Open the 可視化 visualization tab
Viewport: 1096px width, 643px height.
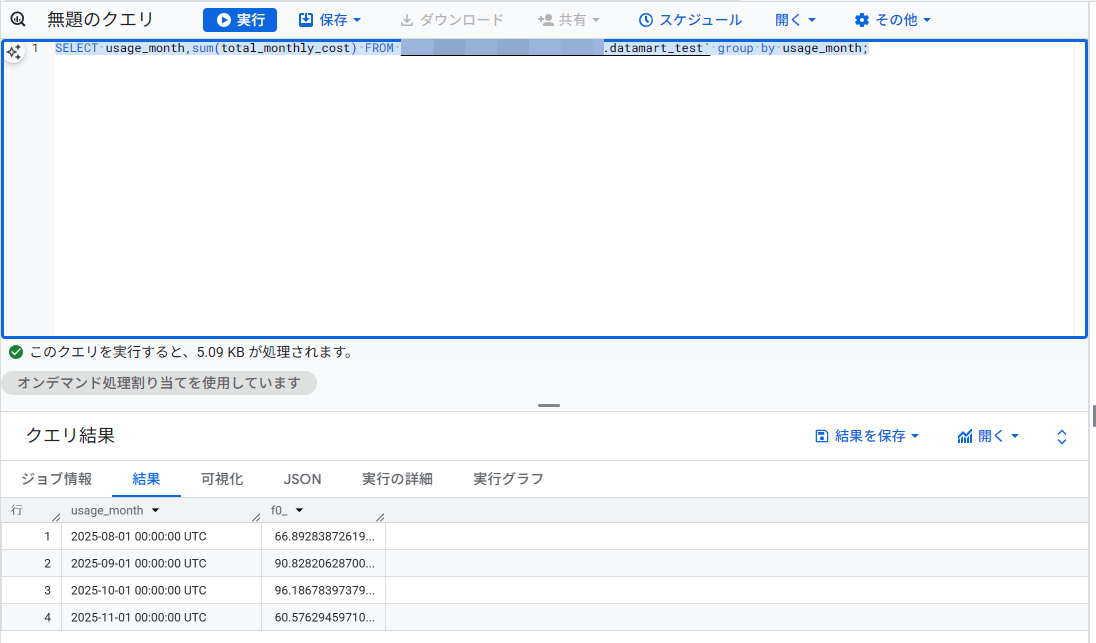pyautogui.click(x=221, y=479)
